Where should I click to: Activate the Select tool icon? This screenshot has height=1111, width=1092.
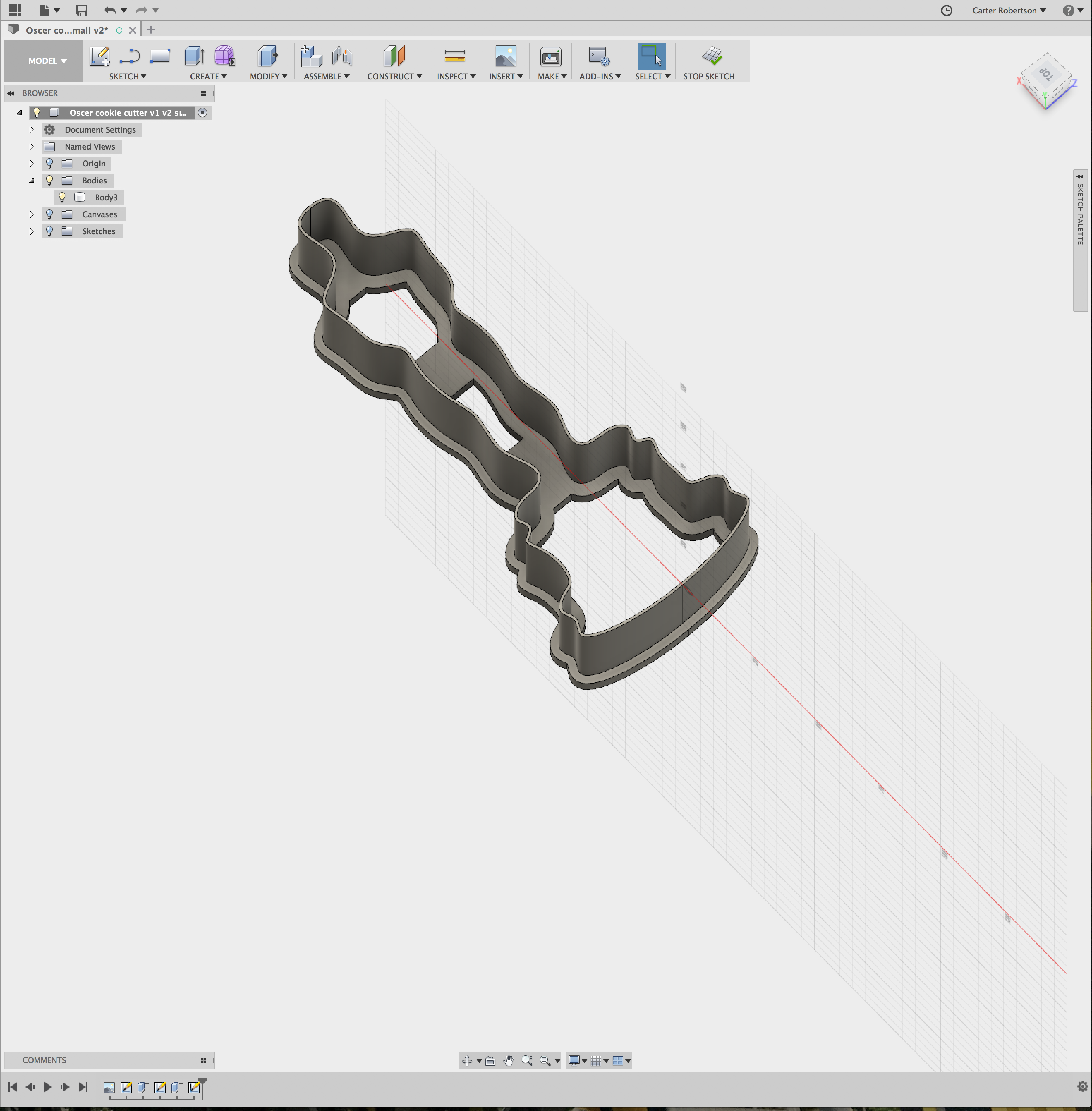651,56
